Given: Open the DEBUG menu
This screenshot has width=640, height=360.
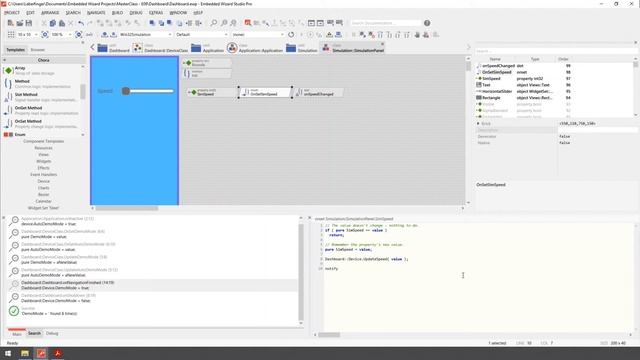Looking at the screenshot, I should click(x=136, y=13).
